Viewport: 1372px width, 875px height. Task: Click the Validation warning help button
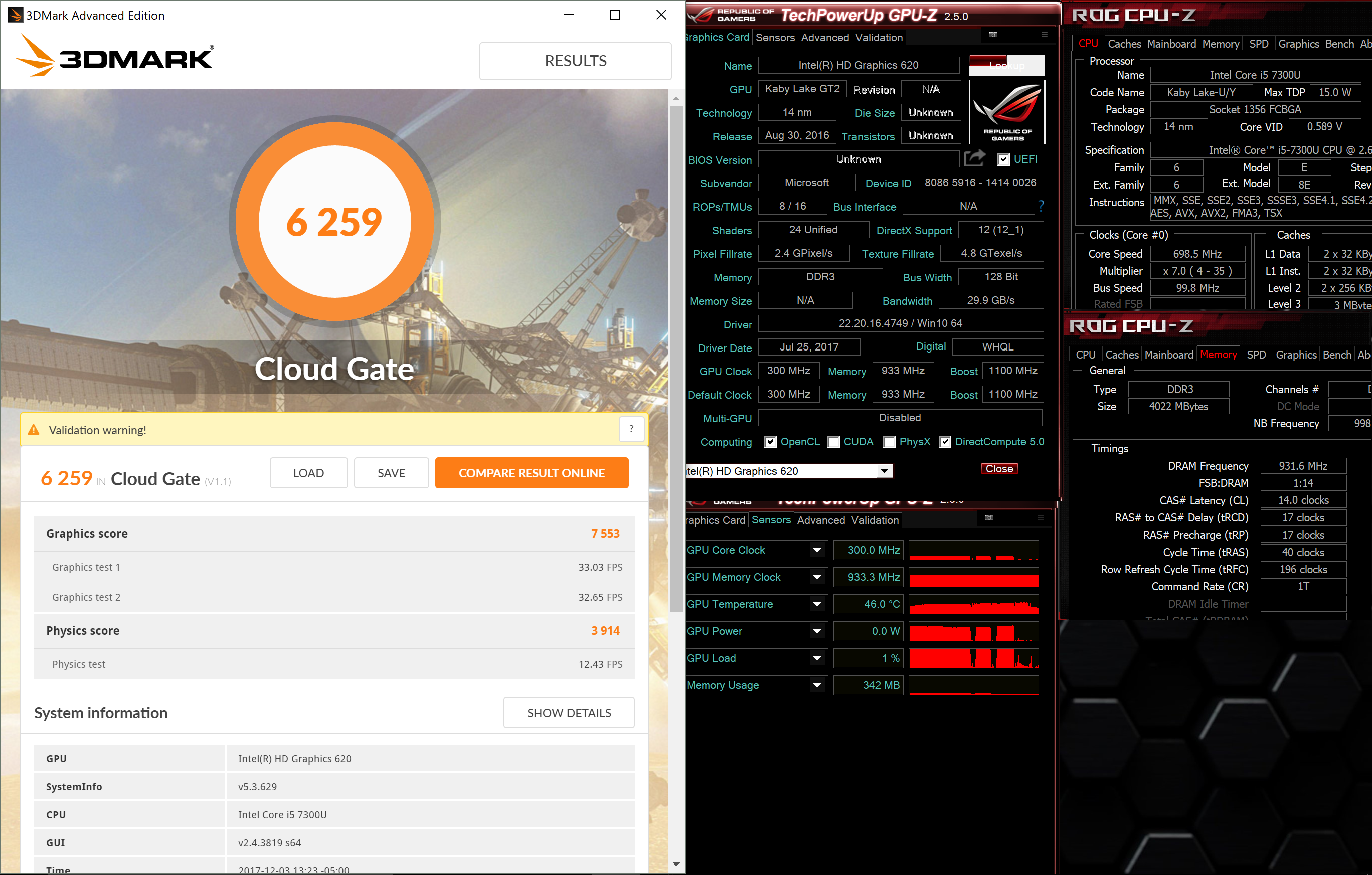click(631, 430)
